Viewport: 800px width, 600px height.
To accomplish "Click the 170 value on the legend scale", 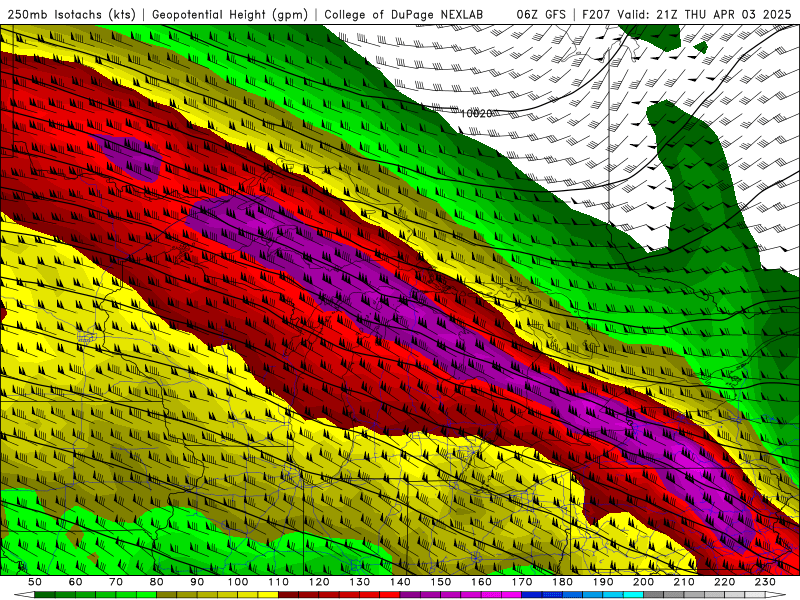I will (522, 582).
